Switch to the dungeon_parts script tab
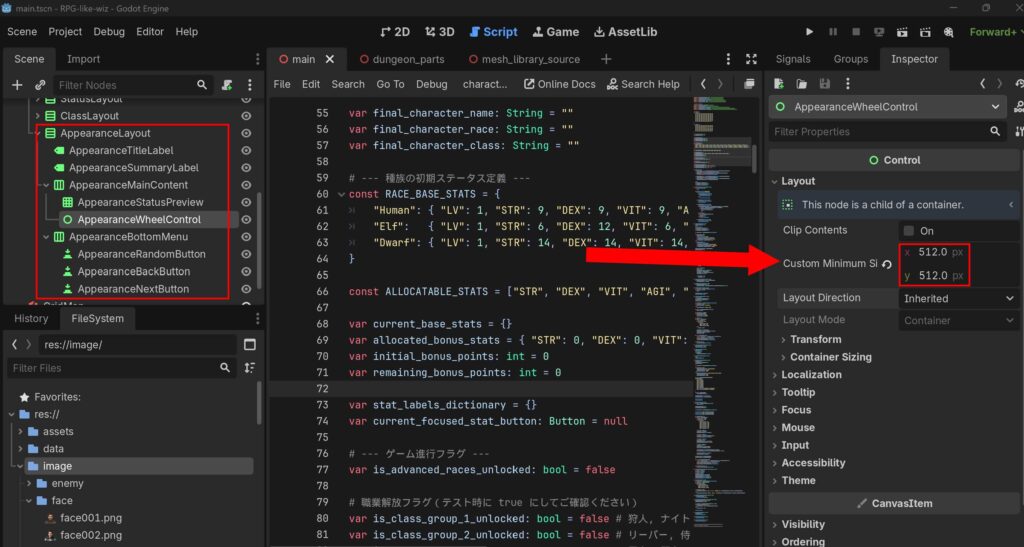1024x547 pixels. 402,59
